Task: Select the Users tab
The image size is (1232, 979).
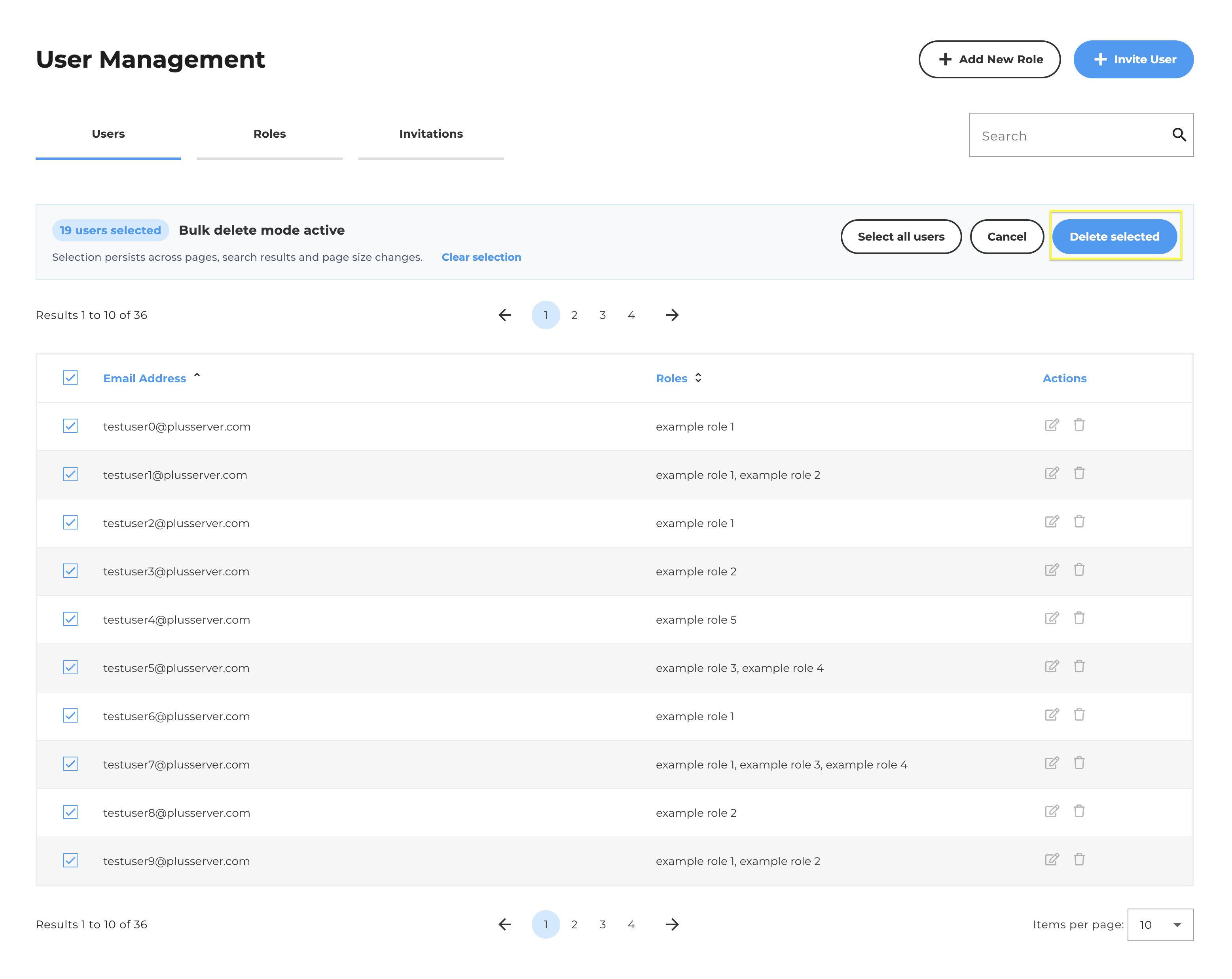Action: pos(108,134)
